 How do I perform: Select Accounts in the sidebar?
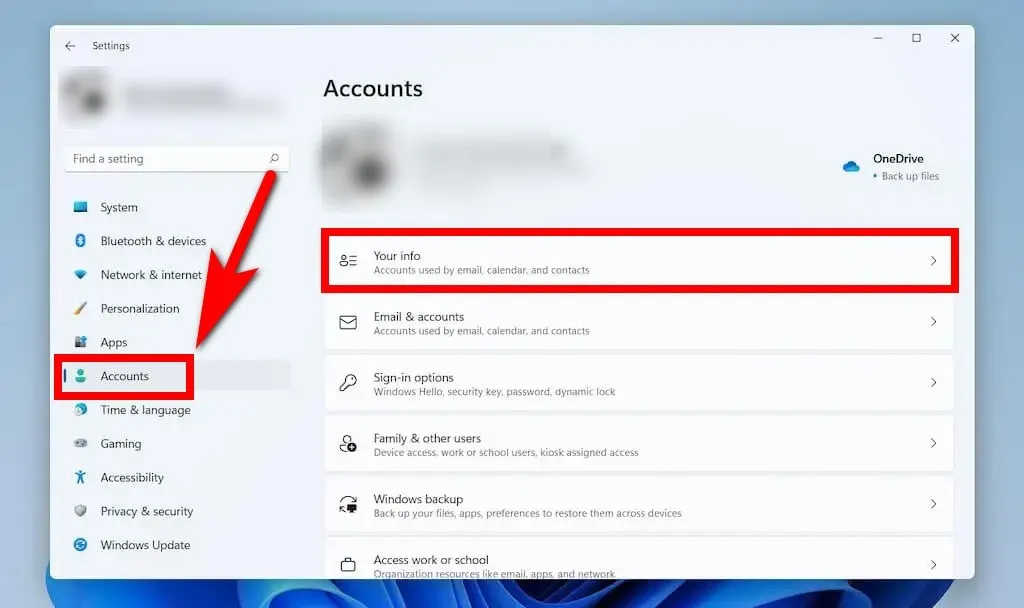coord(124,376)
